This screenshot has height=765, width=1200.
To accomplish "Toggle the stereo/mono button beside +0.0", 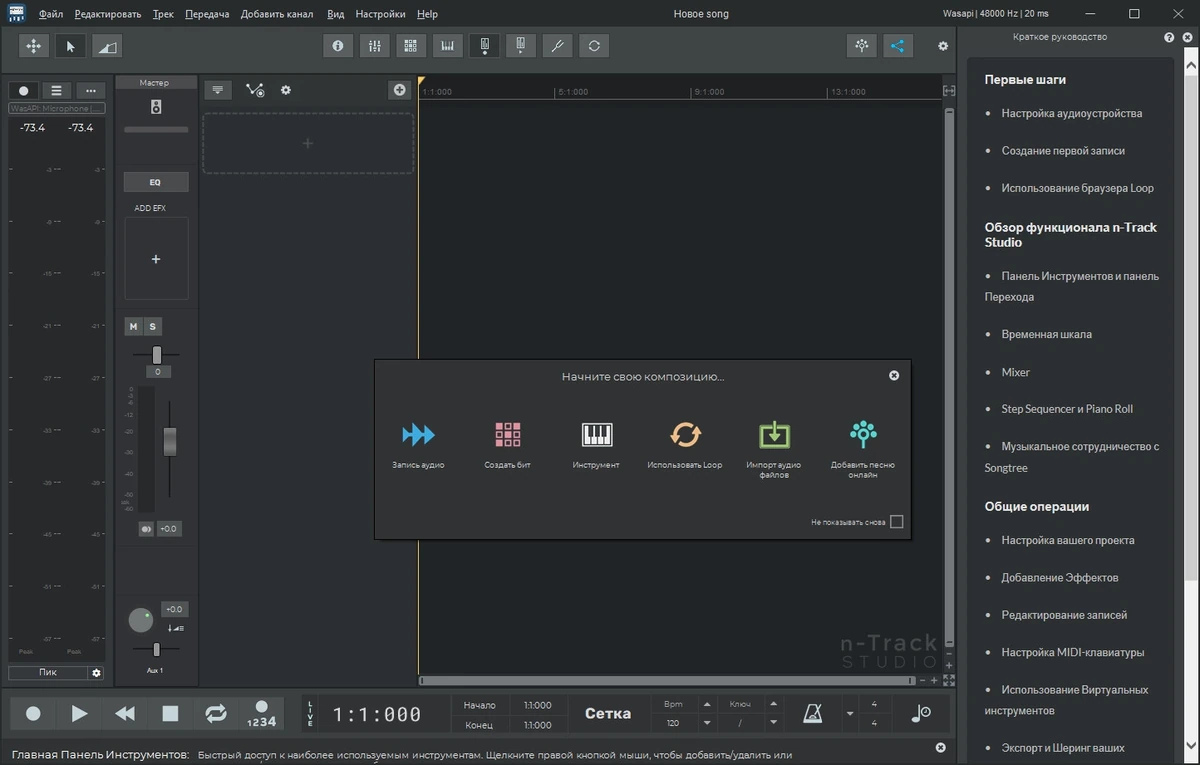I will click(146, 529).
